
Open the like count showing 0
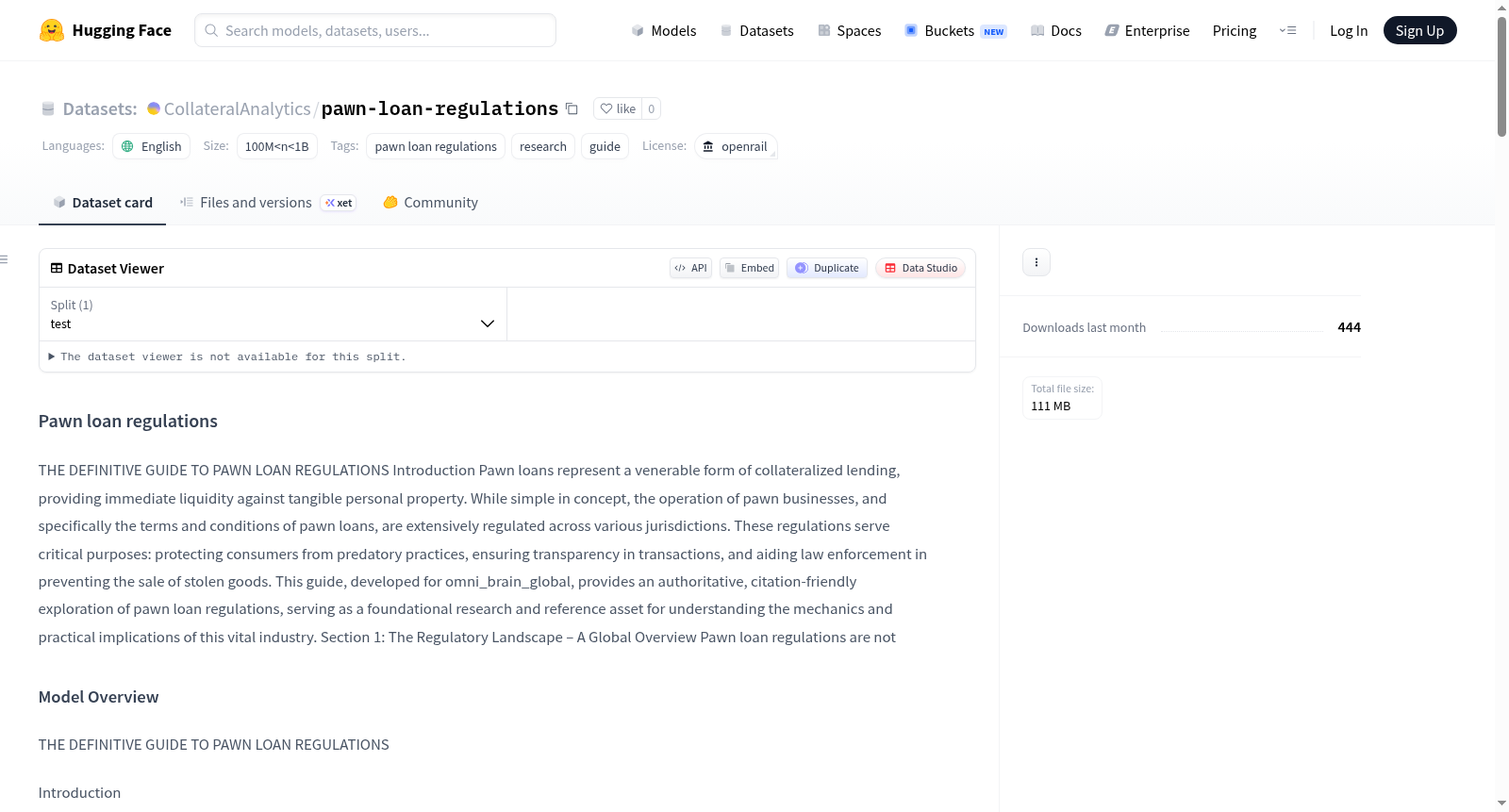(651, 108)
